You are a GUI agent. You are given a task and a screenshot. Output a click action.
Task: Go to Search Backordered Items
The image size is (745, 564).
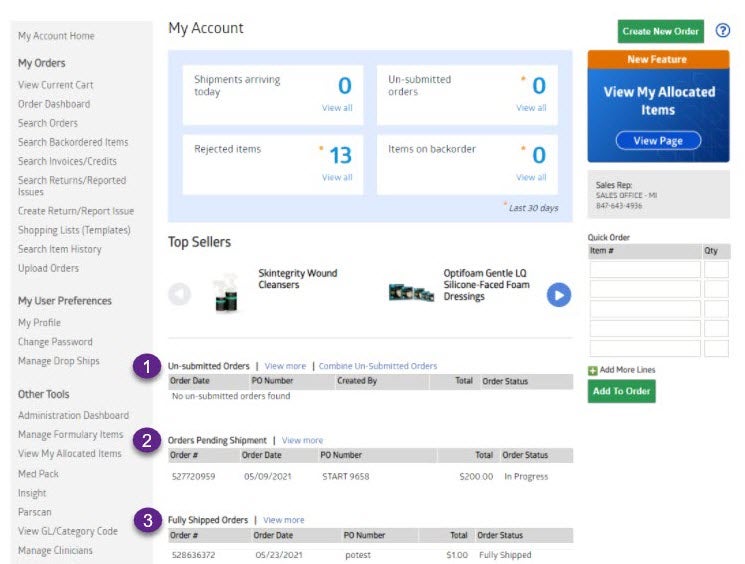73,142
